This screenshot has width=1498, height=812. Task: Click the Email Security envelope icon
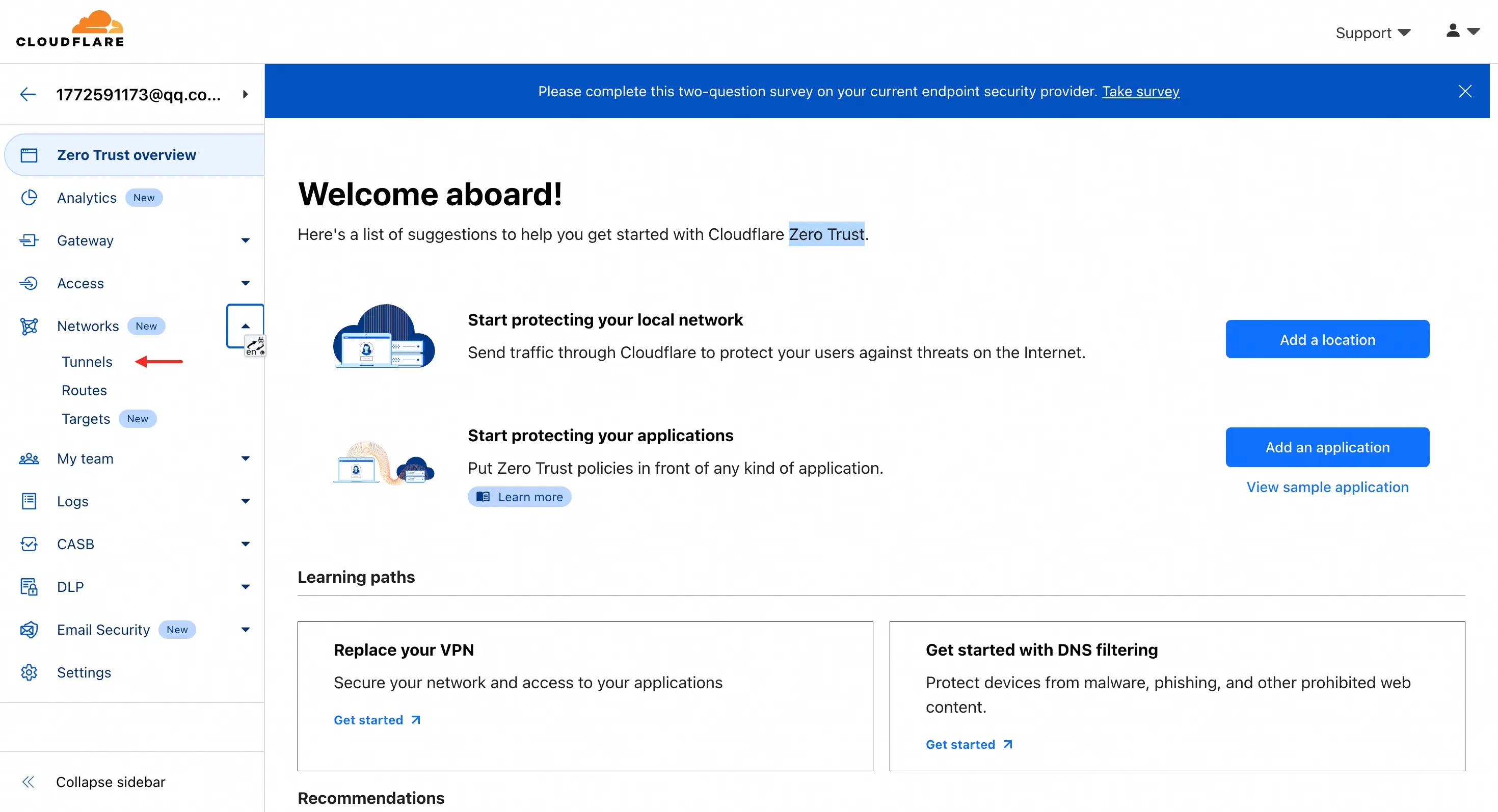click(29, 630)
